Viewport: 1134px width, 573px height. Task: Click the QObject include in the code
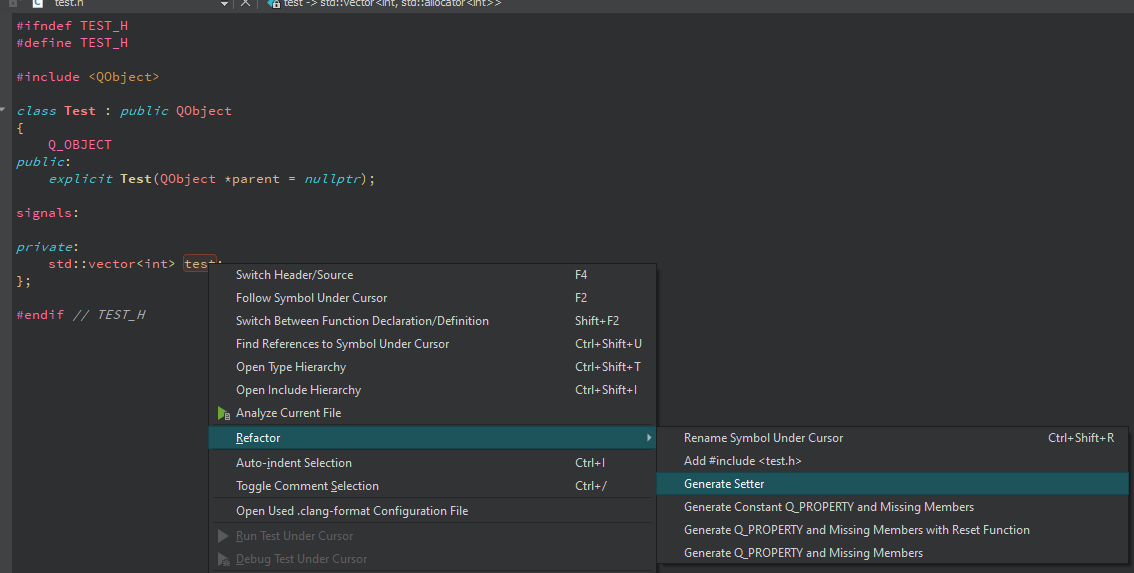coord(124,77)
